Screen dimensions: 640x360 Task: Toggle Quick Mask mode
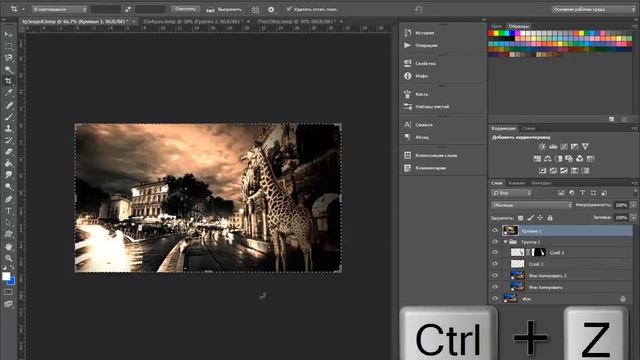(9, 292)
